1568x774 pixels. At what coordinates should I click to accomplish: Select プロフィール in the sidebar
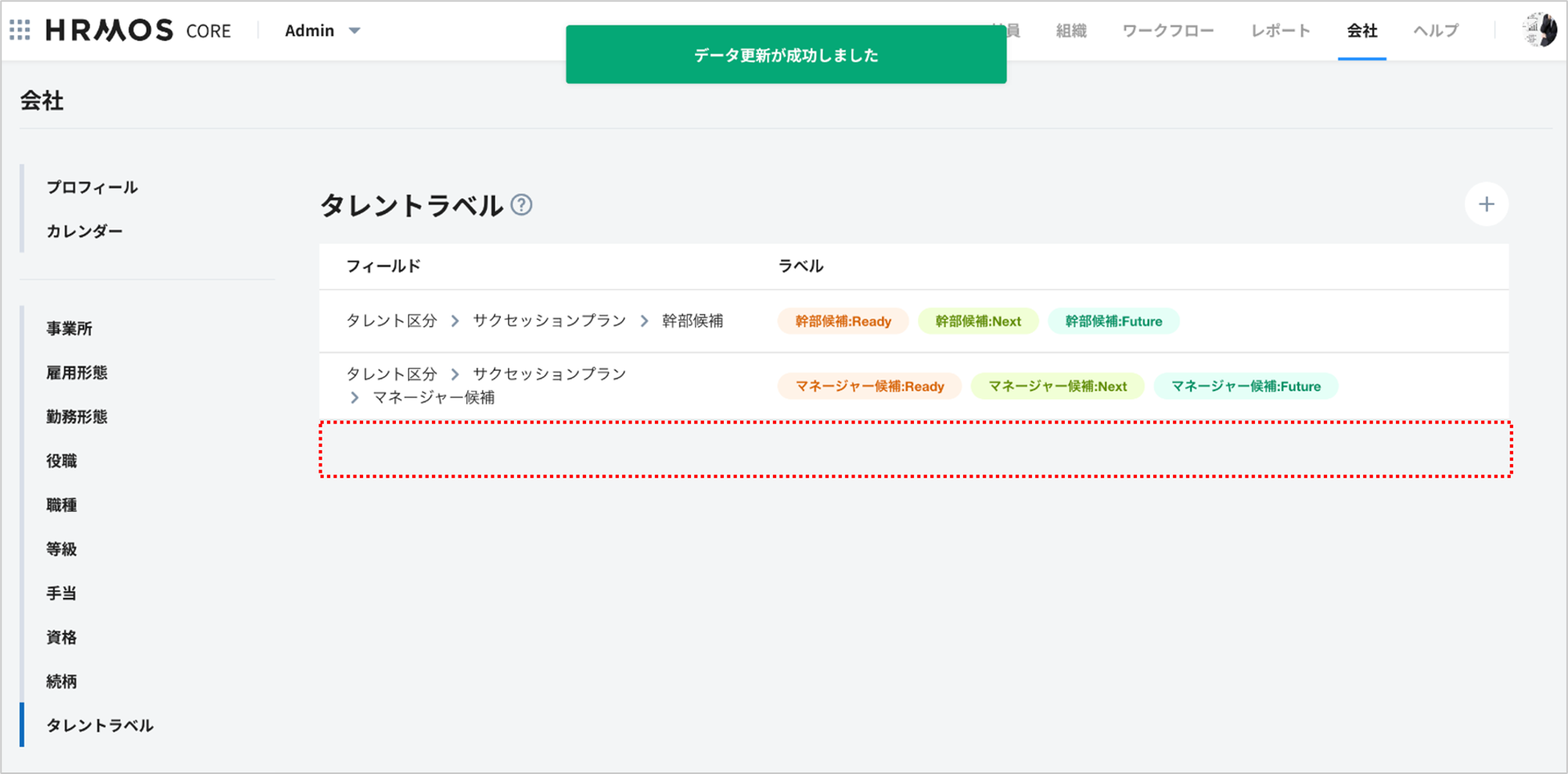click(92, 187)
